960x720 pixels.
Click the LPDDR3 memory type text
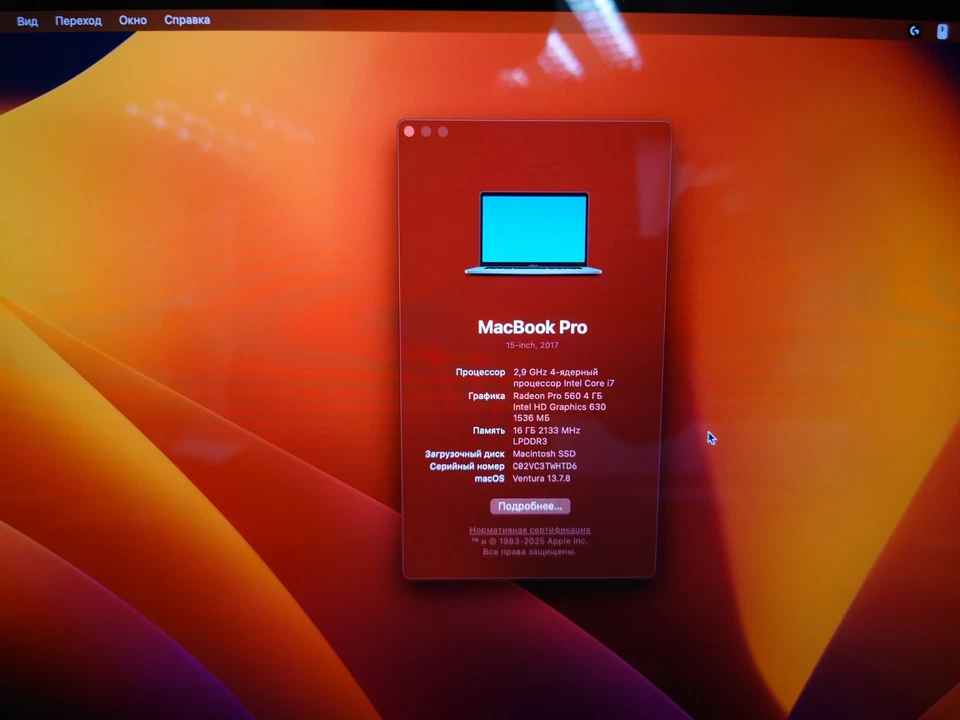530,441
